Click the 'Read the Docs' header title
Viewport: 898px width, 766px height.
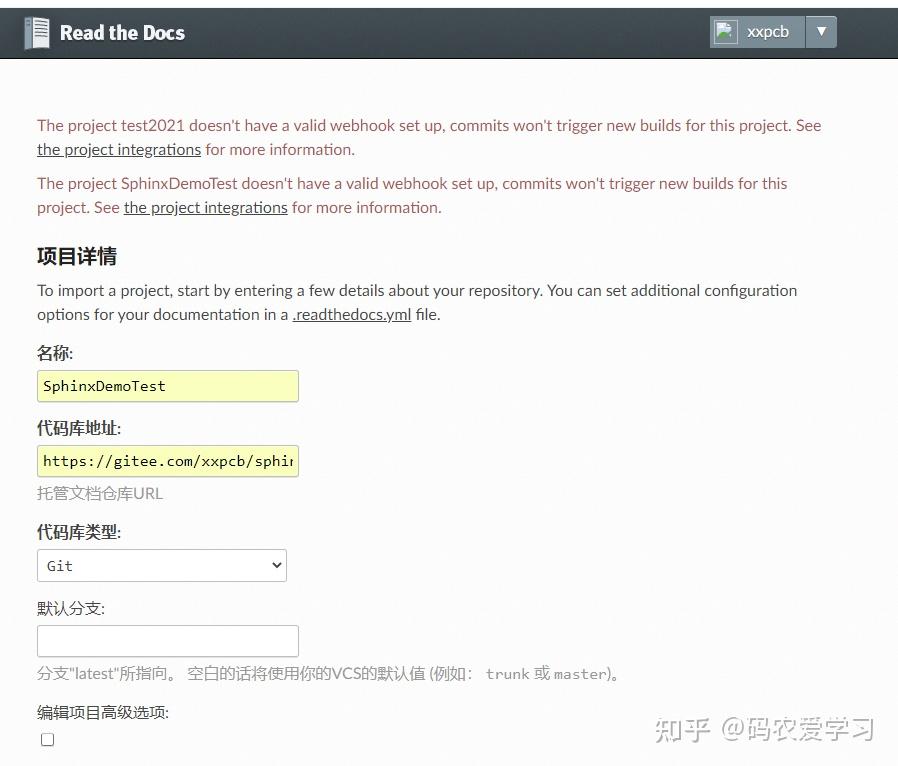(122, 32)
